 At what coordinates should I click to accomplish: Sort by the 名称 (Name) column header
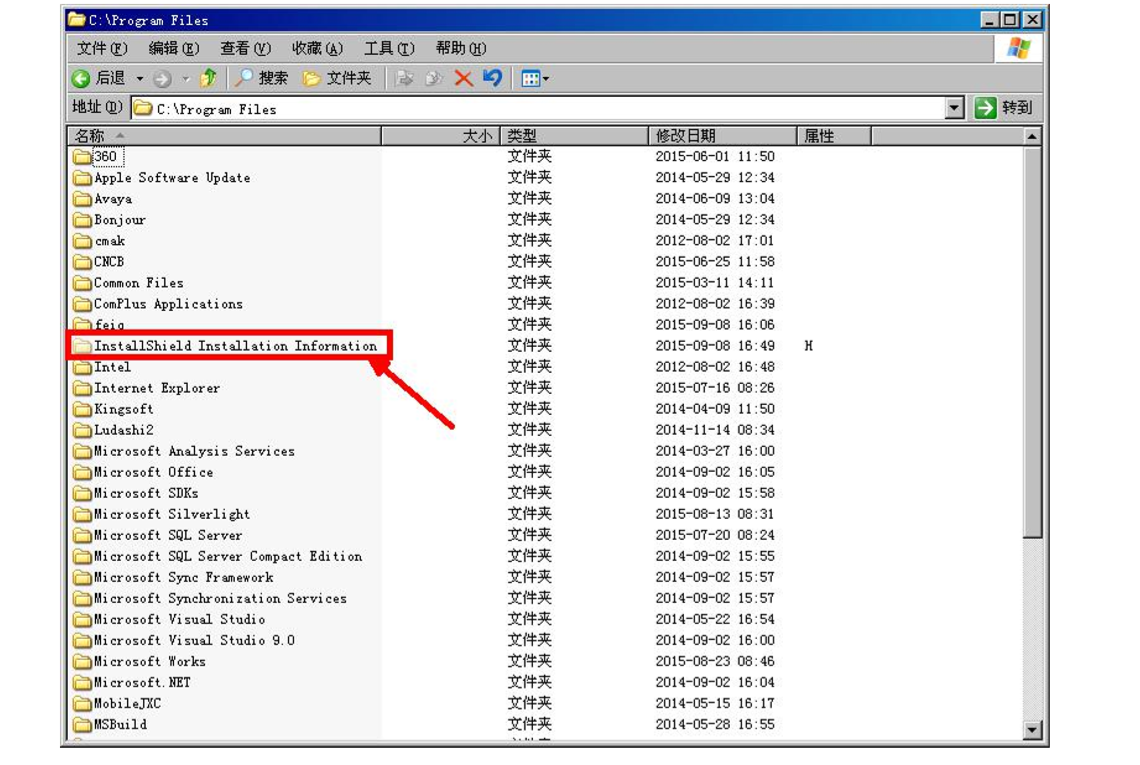pyautogui.click(x=224, y=136)
